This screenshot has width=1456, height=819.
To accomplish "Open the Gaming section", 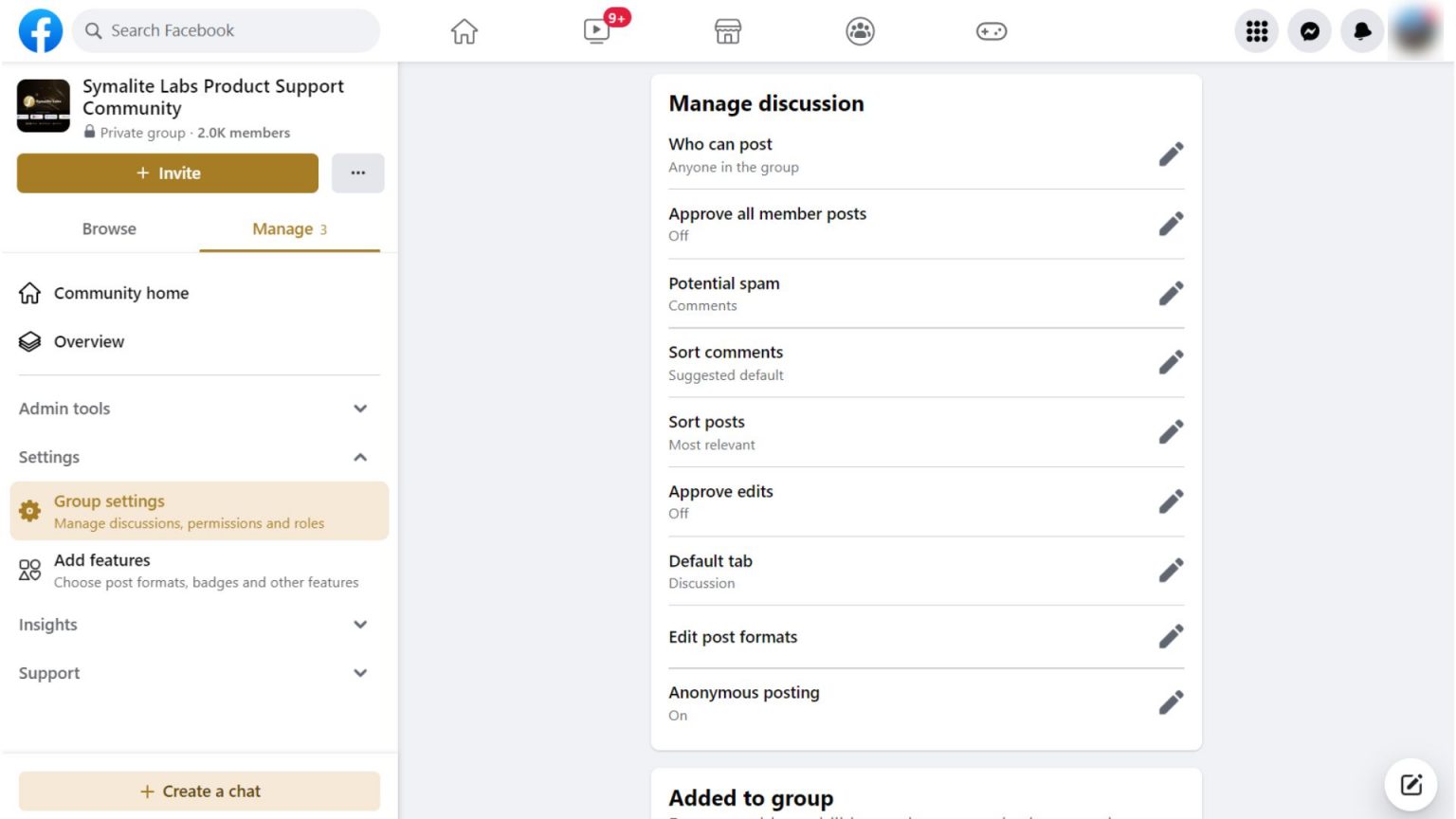I will tap(990, 30).
